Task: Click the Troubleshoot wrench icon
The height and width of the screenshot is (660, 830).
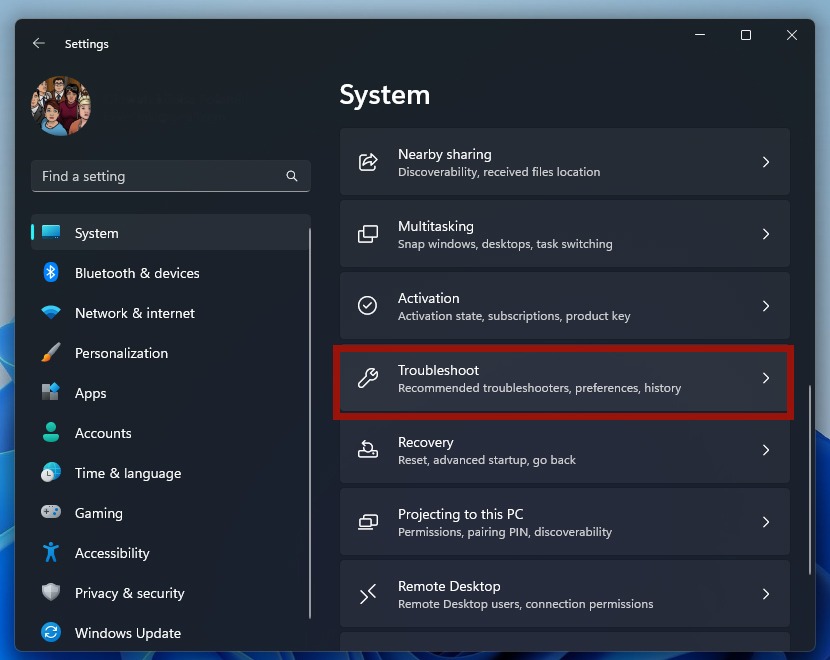Action: tap(368, 378)
